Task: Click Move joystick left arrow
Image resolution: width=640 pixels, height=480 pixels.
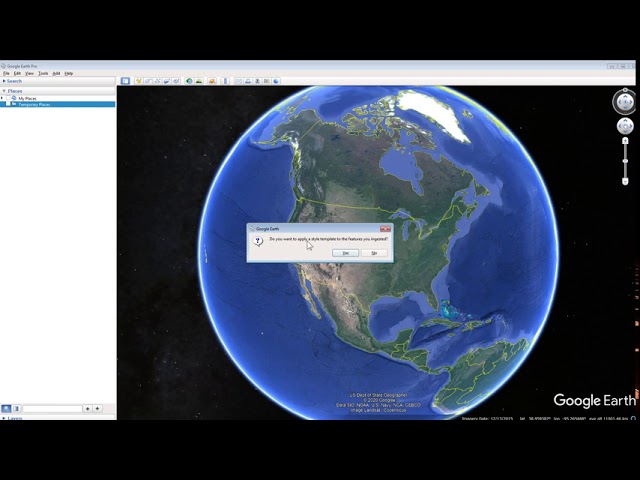Action: (x=620, y=126)
